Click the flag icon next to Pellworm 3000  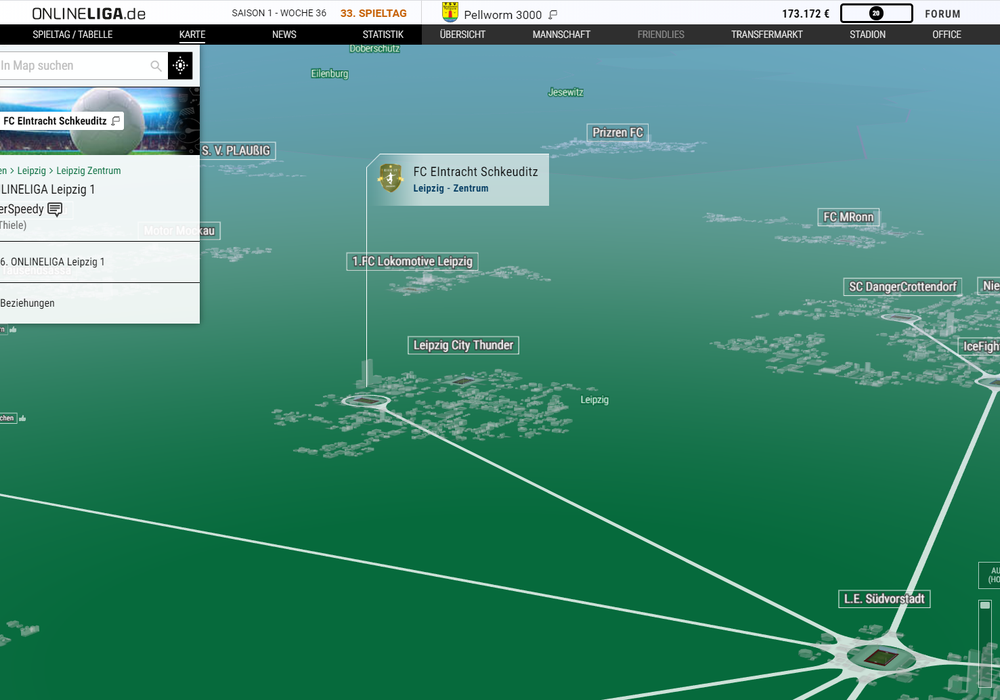click(553, 14)
